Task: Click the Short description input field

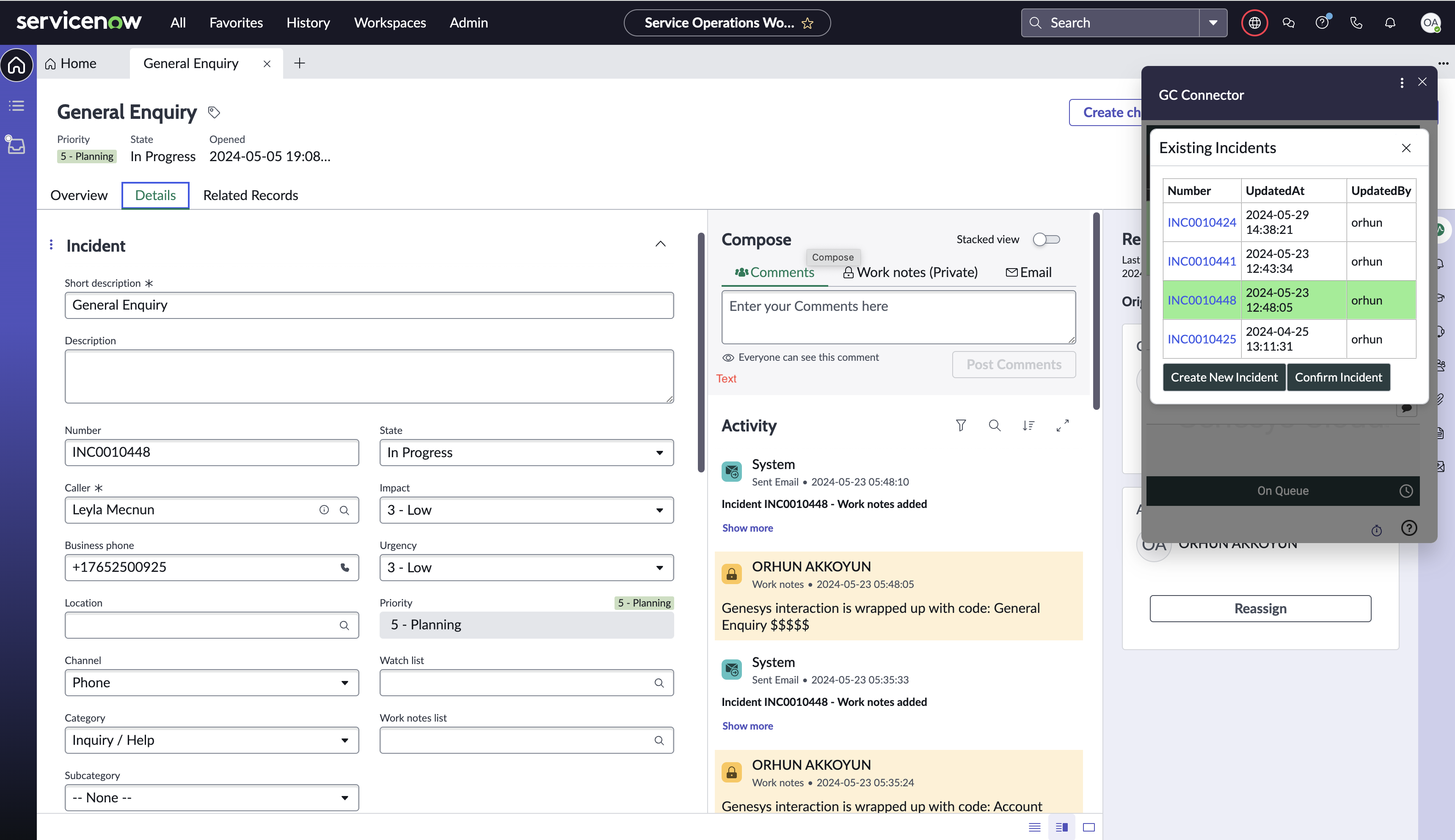Action: 369,305
